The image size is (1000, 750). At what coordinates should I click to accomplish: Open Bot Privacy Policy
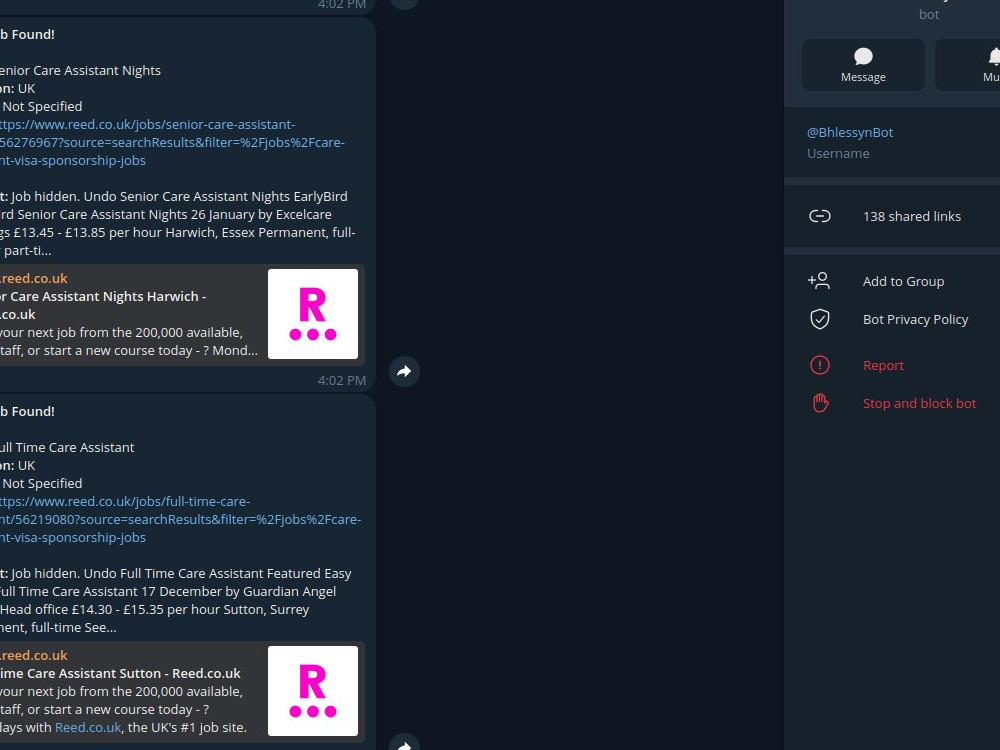[892, 320]
